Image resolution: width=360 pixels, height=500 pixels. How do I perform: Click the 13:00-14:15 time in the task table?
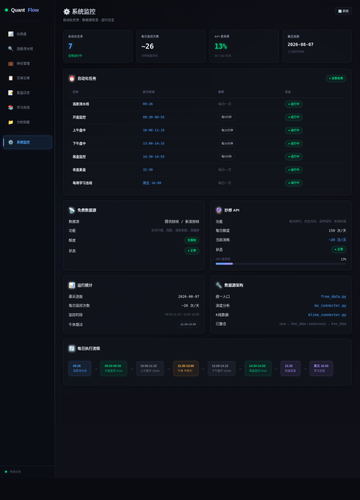click(x=154, y=143)
